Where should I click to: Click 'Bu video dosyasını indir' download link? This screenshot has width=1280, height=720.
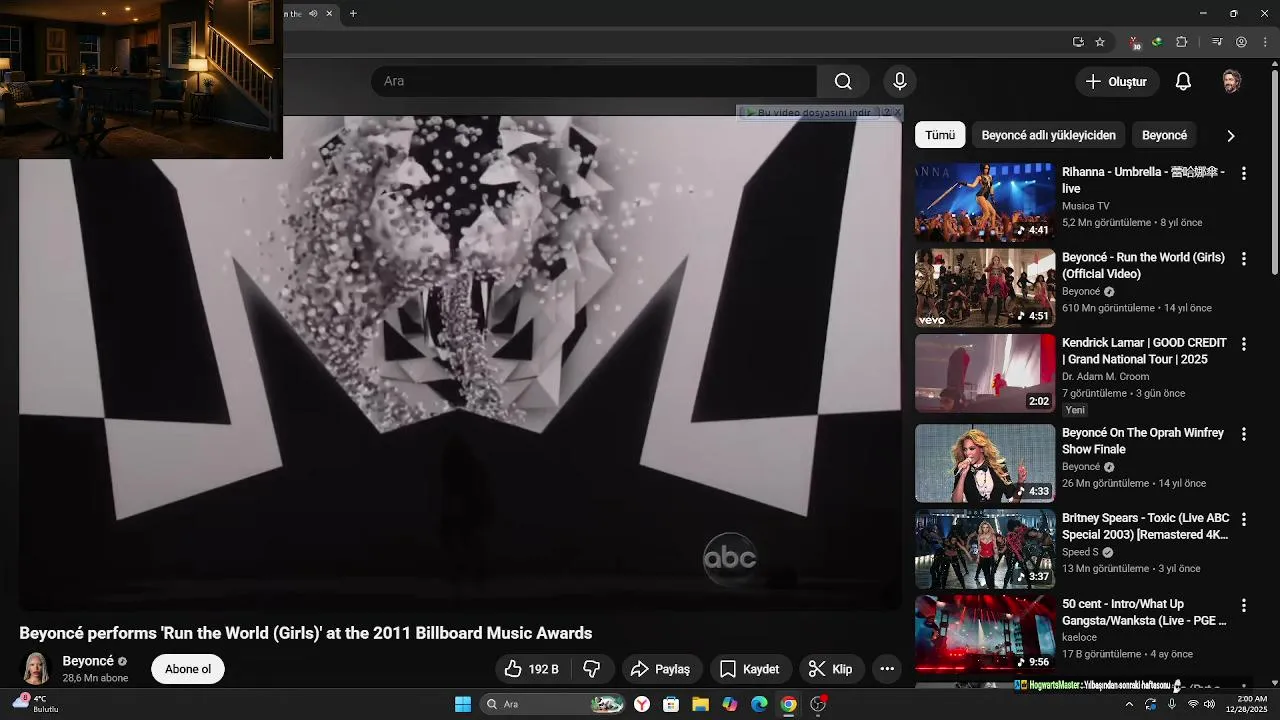click(813, 113)
